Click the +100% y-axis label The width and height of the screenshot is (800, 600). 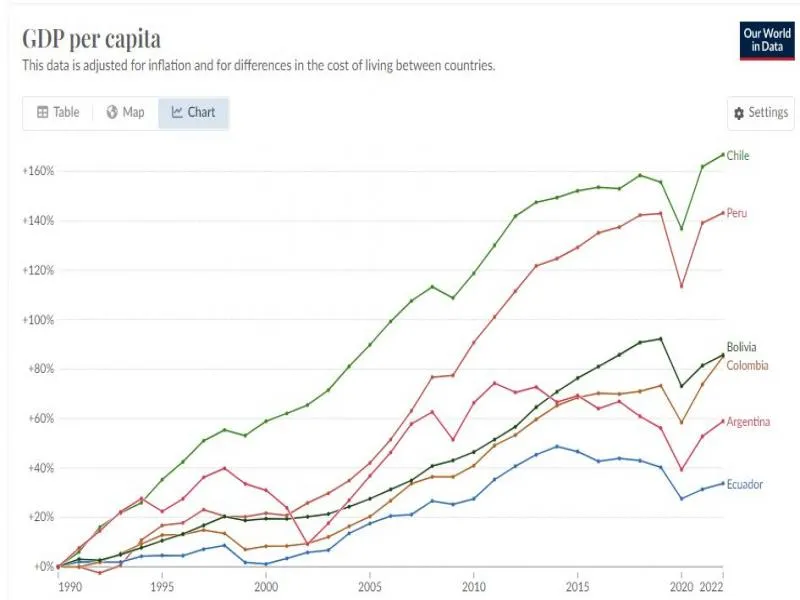[x=37, y=320]
